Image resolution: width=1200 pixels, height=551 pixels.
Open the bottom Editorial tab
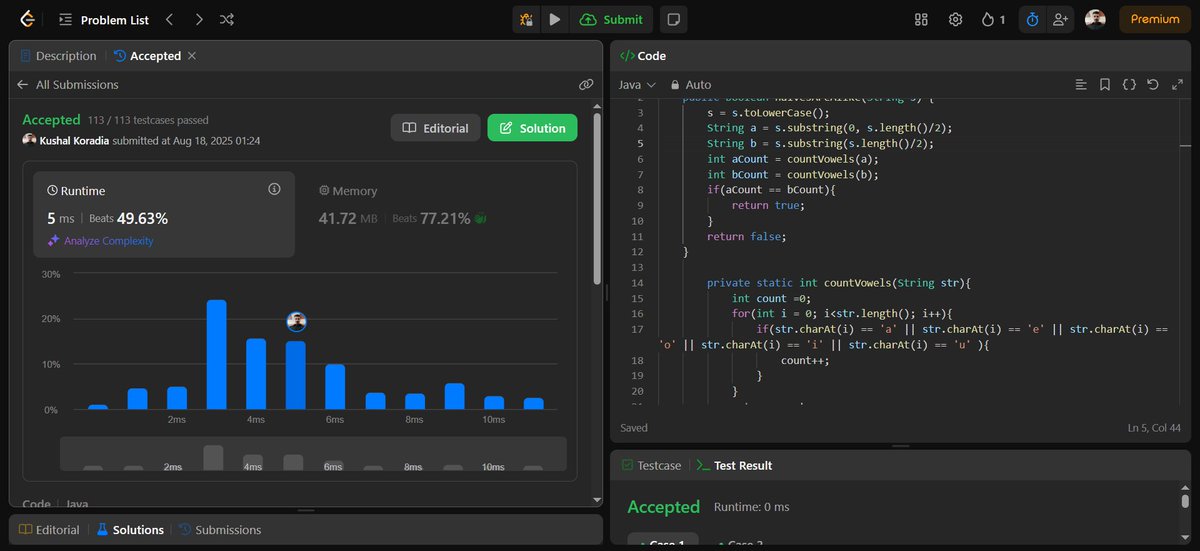tap(50, 530)
